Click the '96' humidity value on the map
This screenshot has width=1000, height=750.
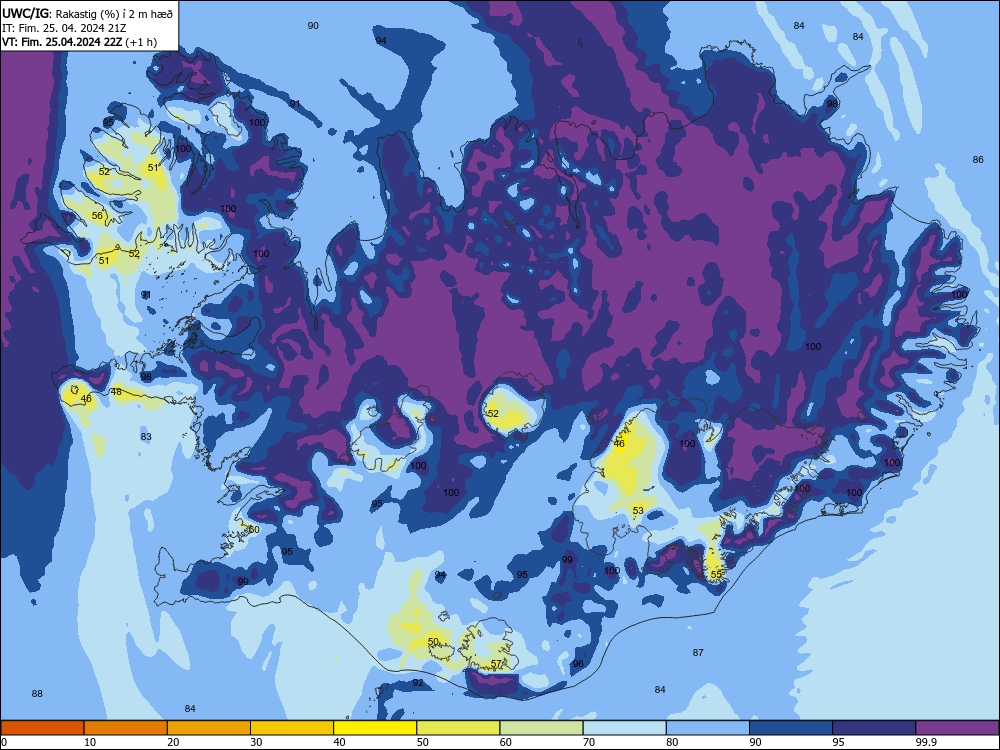click(x=578, y=663)
